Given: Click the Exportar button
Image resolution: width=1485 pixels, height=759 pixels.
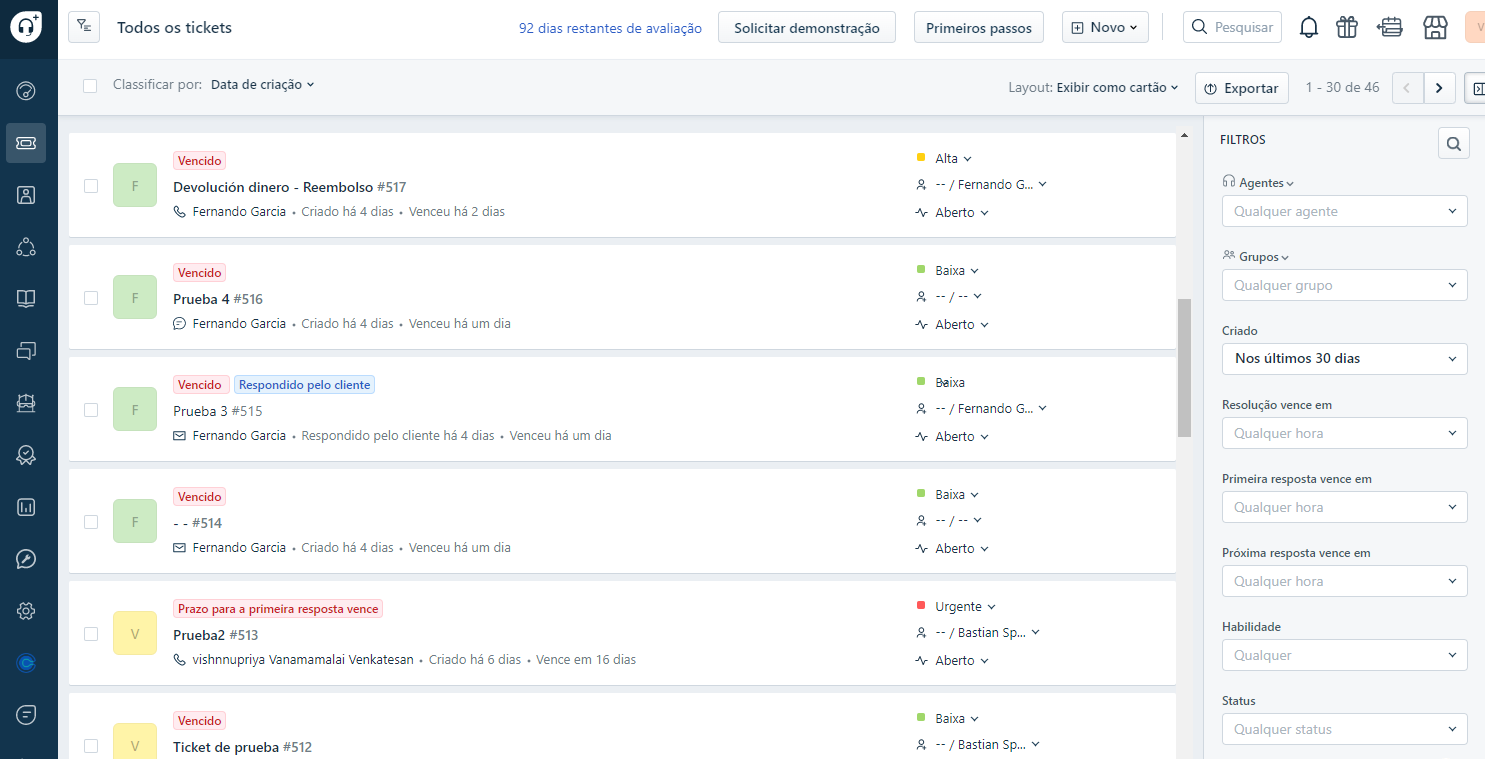Looking at the screenshot, I should pyautogui.click(x=1241, y=88).
